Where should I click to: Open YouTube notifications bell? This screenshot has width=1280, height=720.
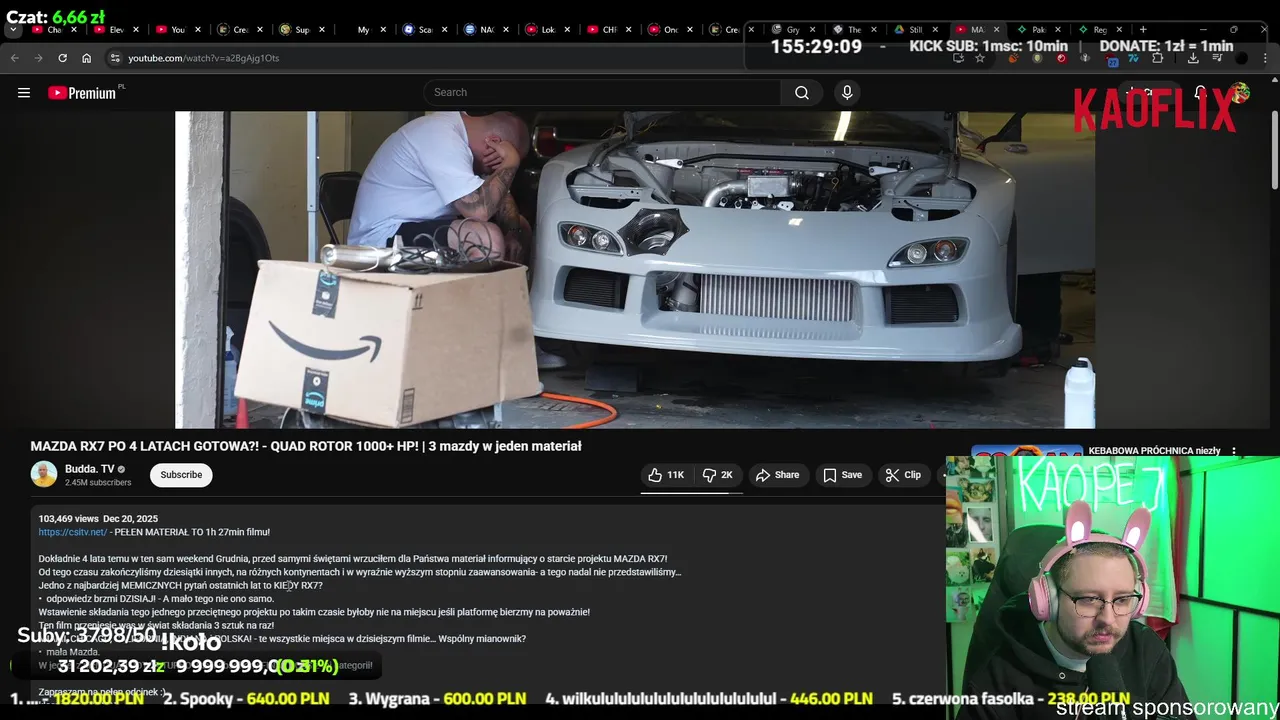[x=1200, y=93]
